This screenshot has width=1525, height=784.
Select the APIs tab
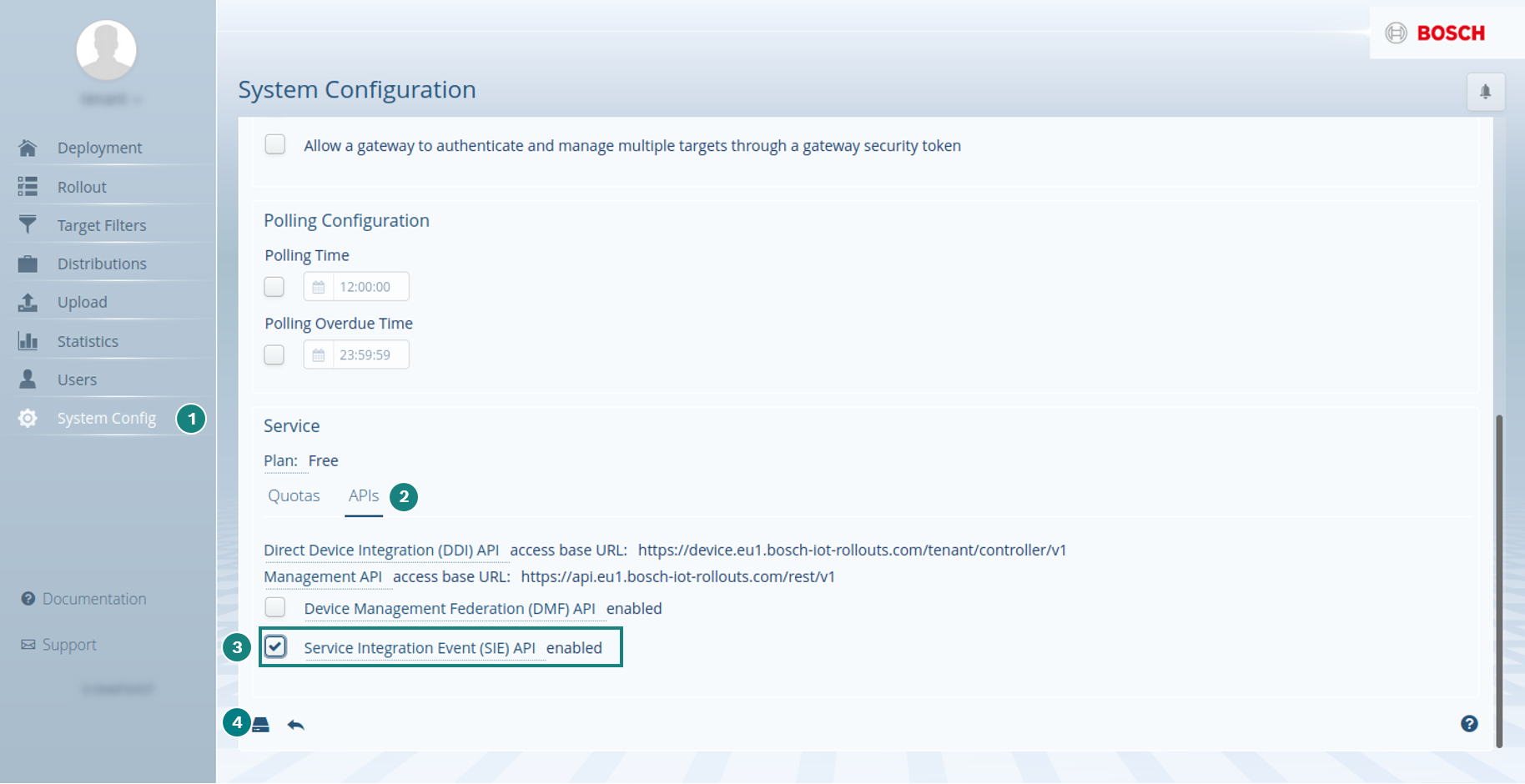(x=364, y=495)
